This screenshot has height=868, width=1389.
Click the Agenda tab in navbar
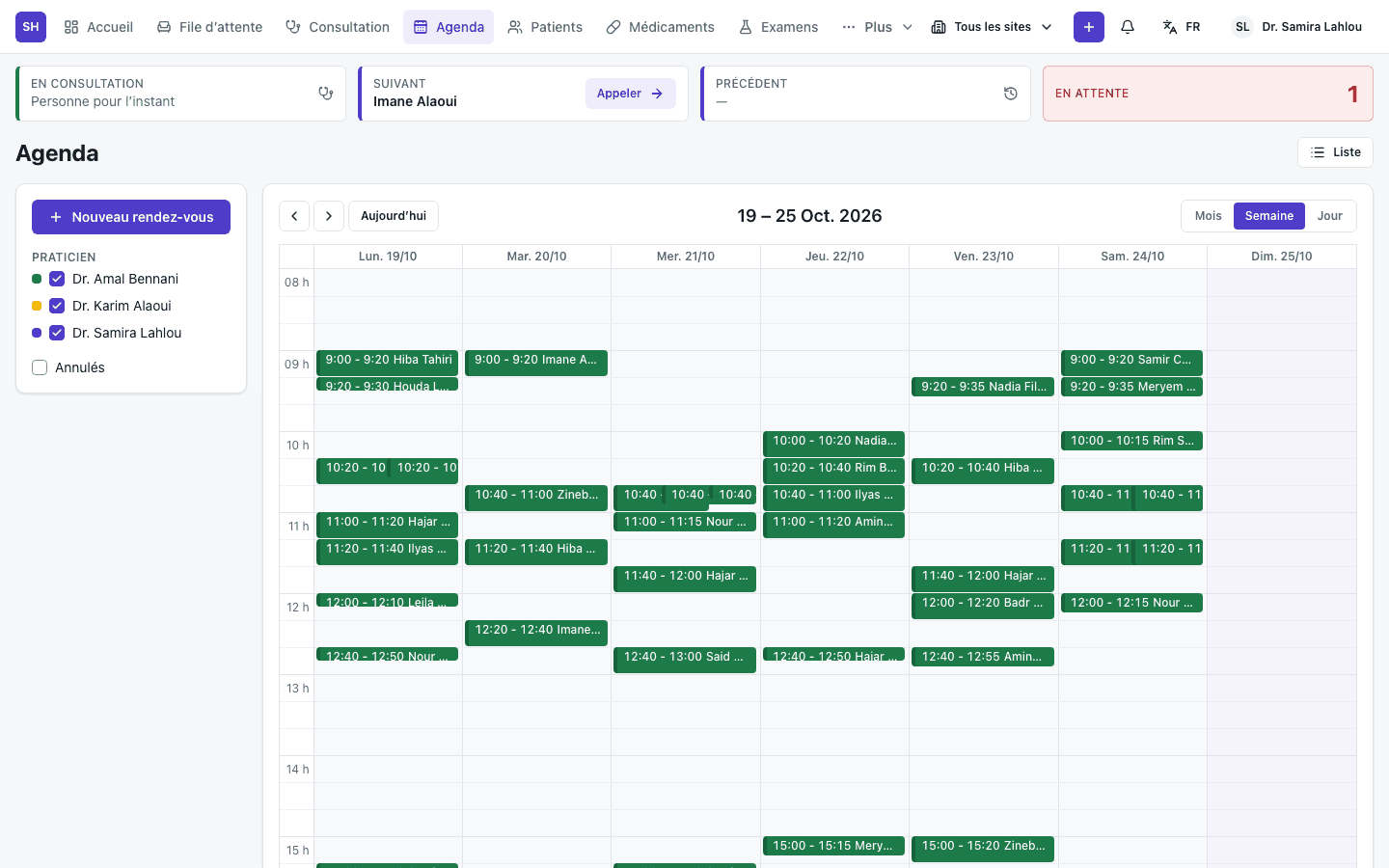(x=449, y=27)
